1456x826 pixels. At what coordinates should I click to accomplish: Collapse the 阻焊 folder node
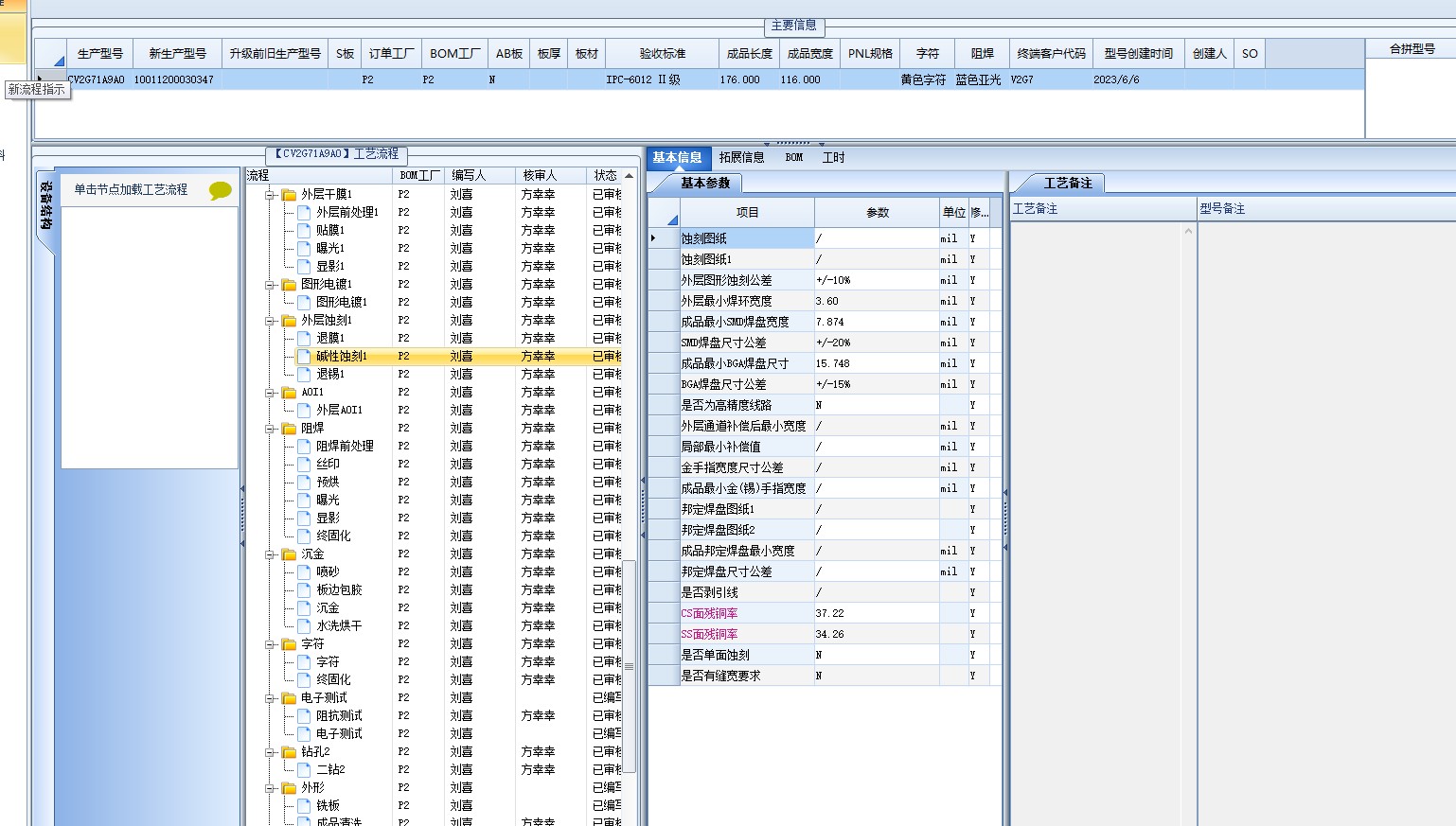point(271,428)
